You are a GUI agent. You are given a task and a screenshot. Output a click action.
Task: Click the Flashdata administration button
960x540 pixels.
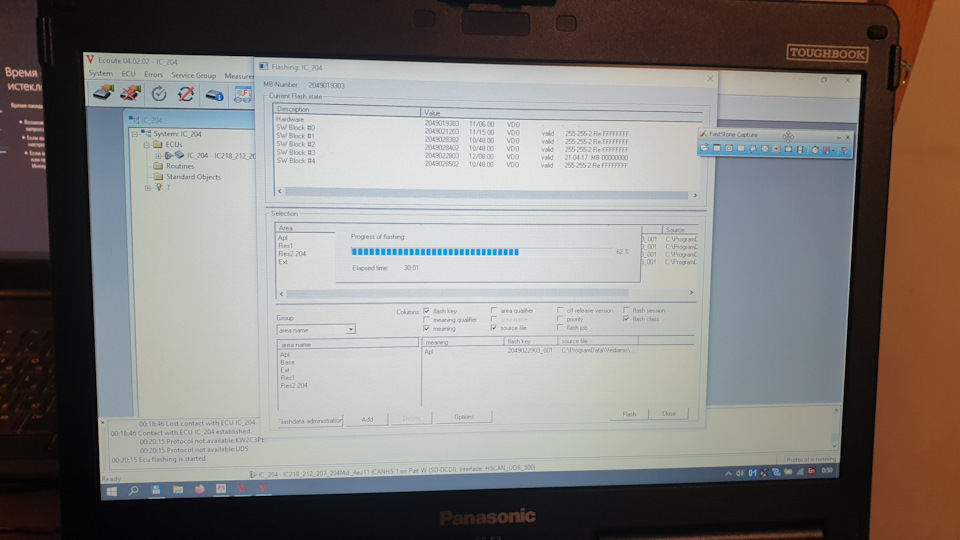coord(310,421)
